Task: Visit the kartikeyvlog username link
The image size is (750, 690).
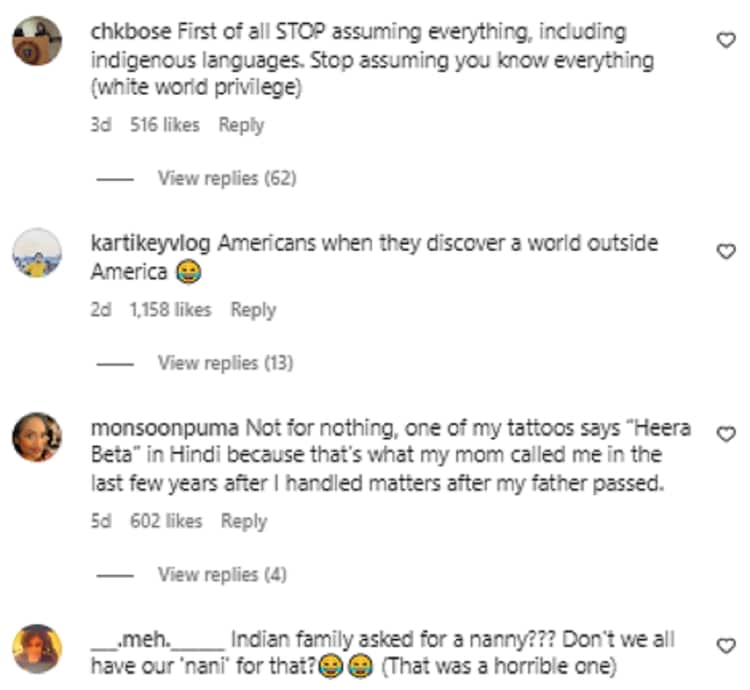Action: click(151, 243)
